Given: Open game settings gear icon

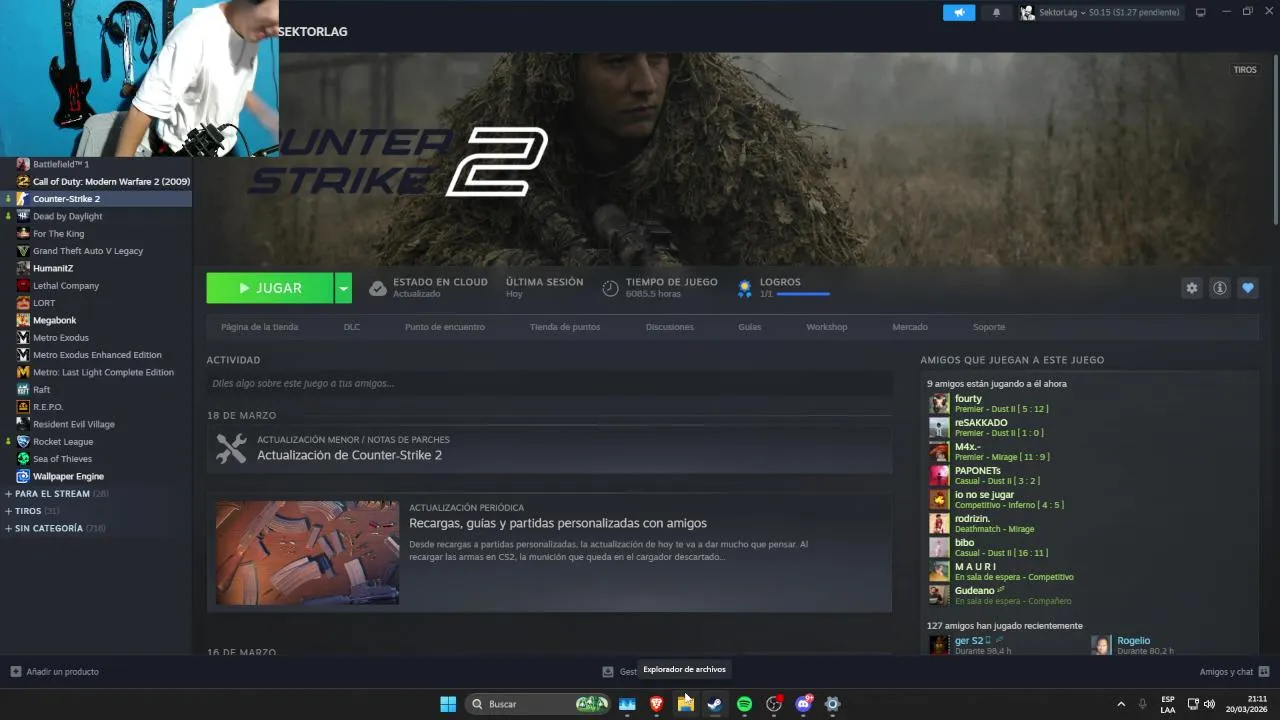Looking at the screenshot, I should point(1192,288).
